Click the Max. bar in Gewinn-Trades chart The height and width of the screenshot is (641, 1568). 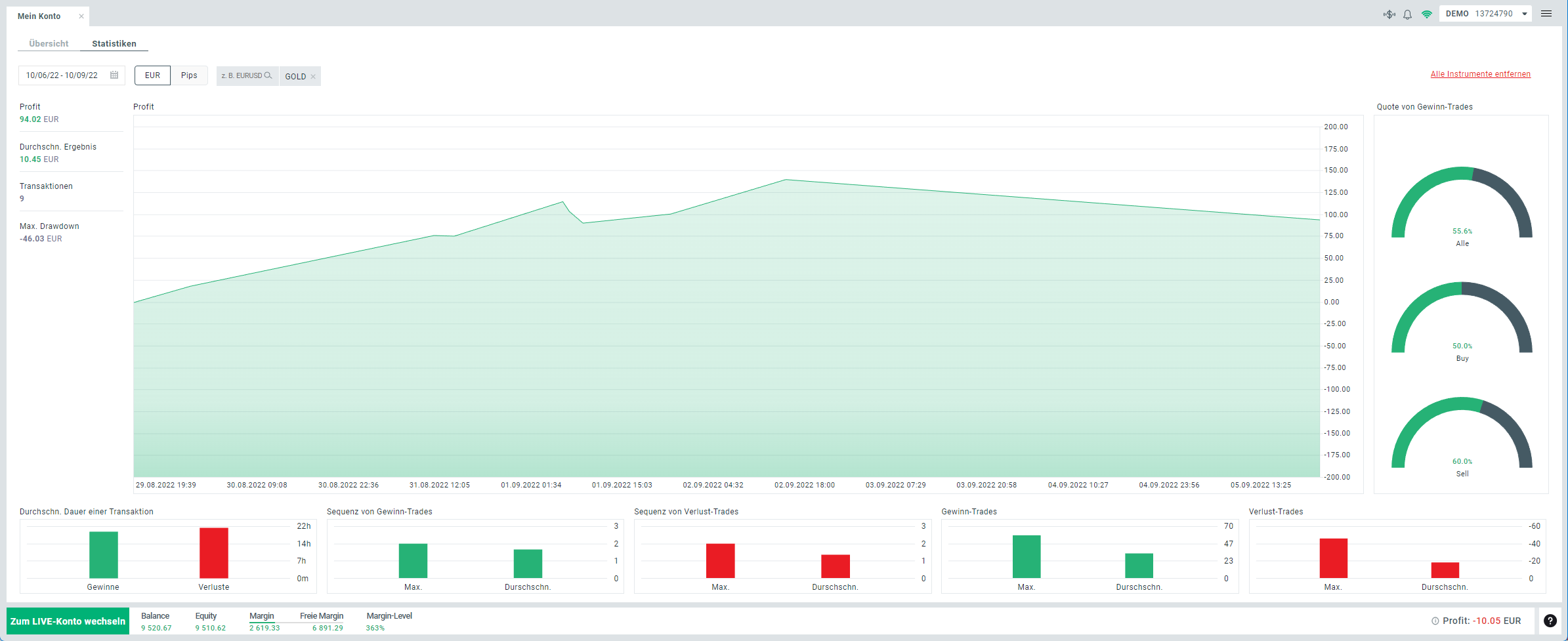pyautogui.click(x=1027, y=557)
